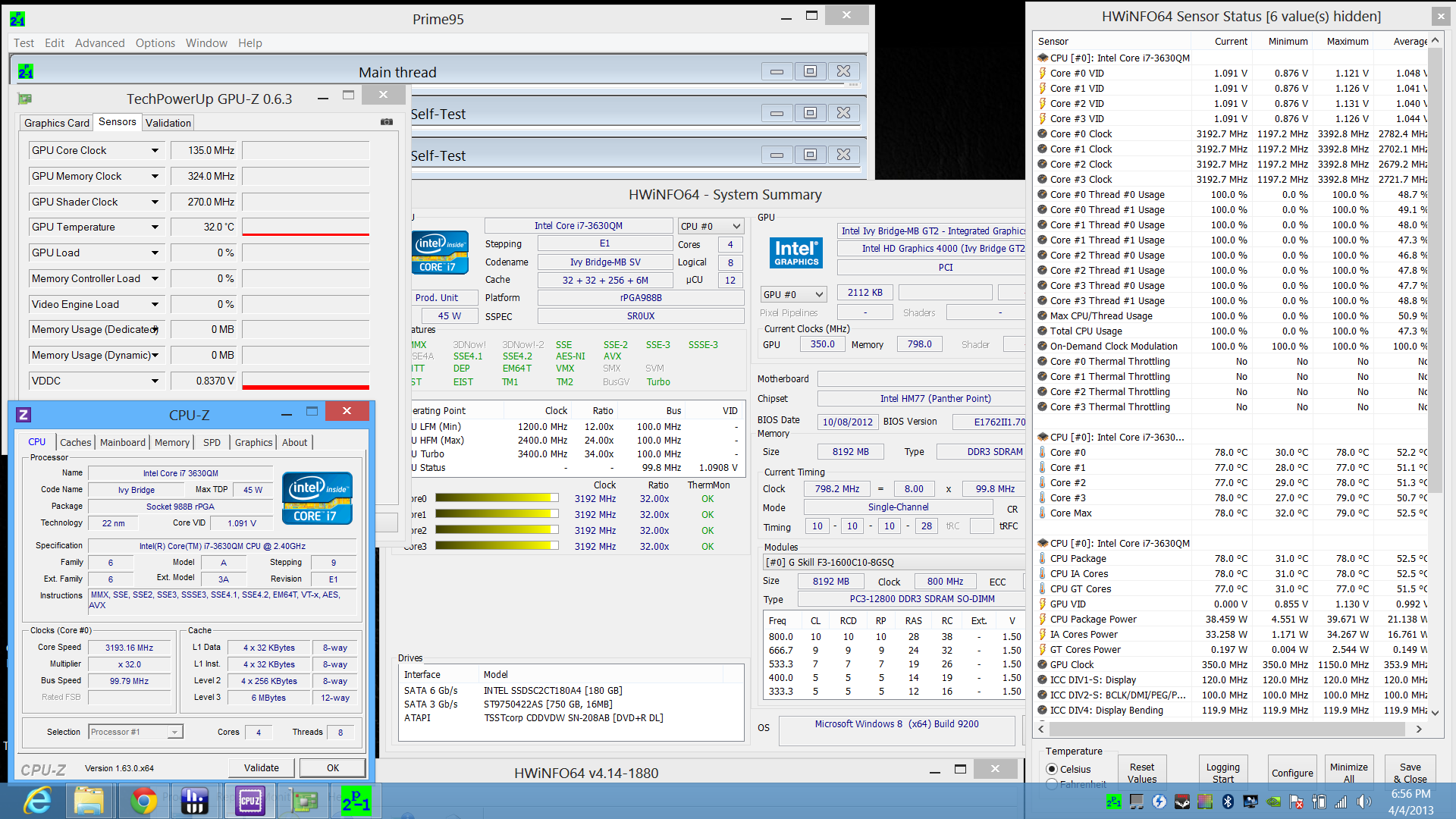Open Prime95 Test menu
The height and width of the screenshot is (819, 1456).
click(24, 43)
